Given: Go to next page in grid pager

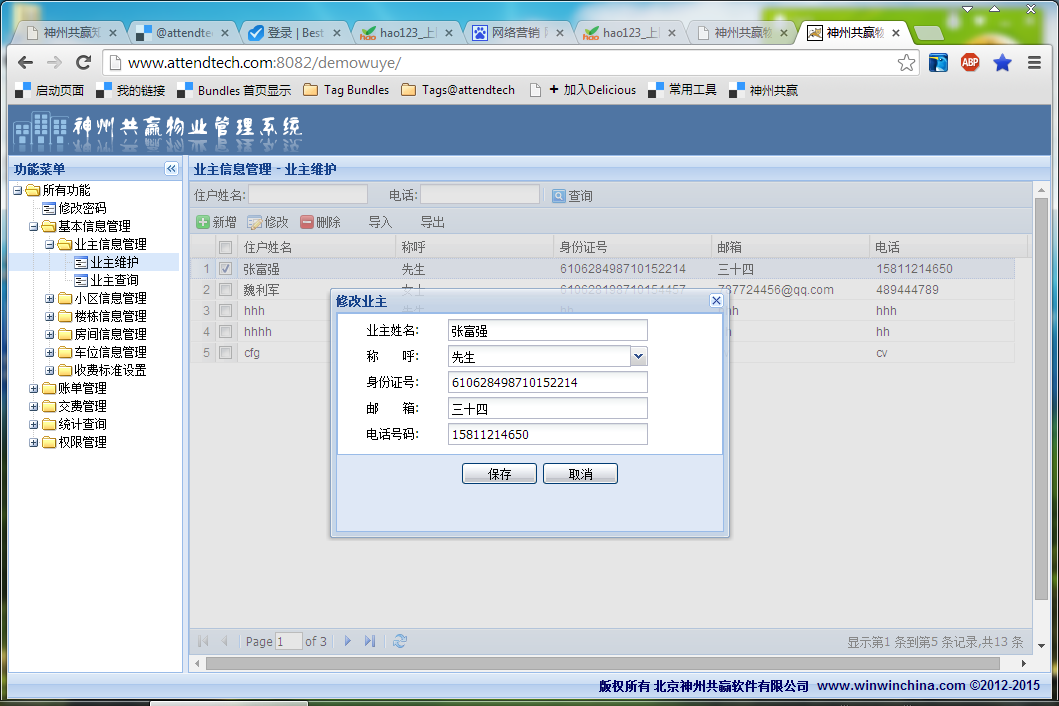Looking at the screenshot, I should pyautogui.click(x=348, y=641).
